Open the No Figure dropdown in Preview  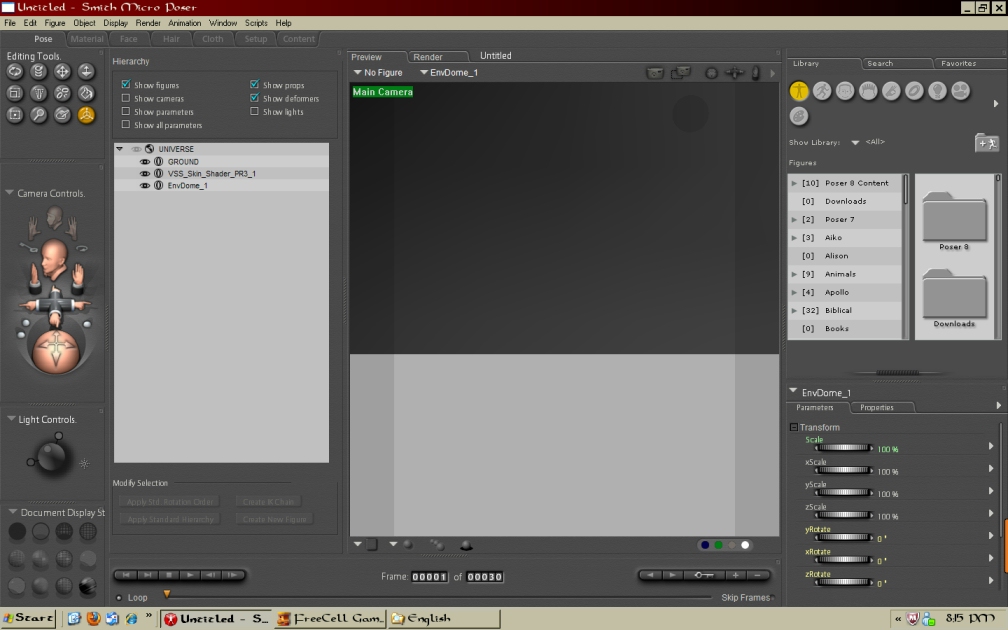[x=378, y=73]
